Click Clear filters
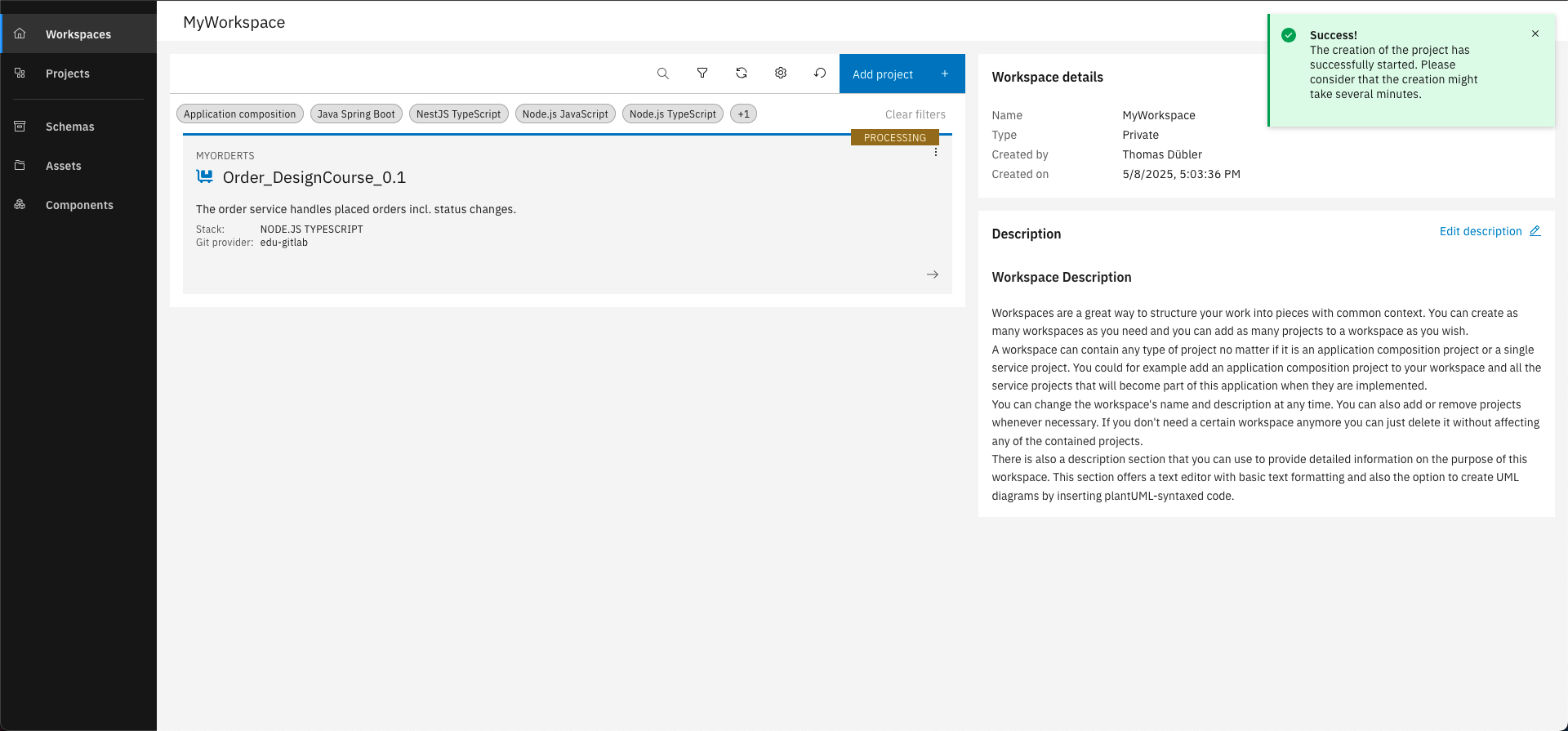The image size is (1568, 731). pos(915,114)
